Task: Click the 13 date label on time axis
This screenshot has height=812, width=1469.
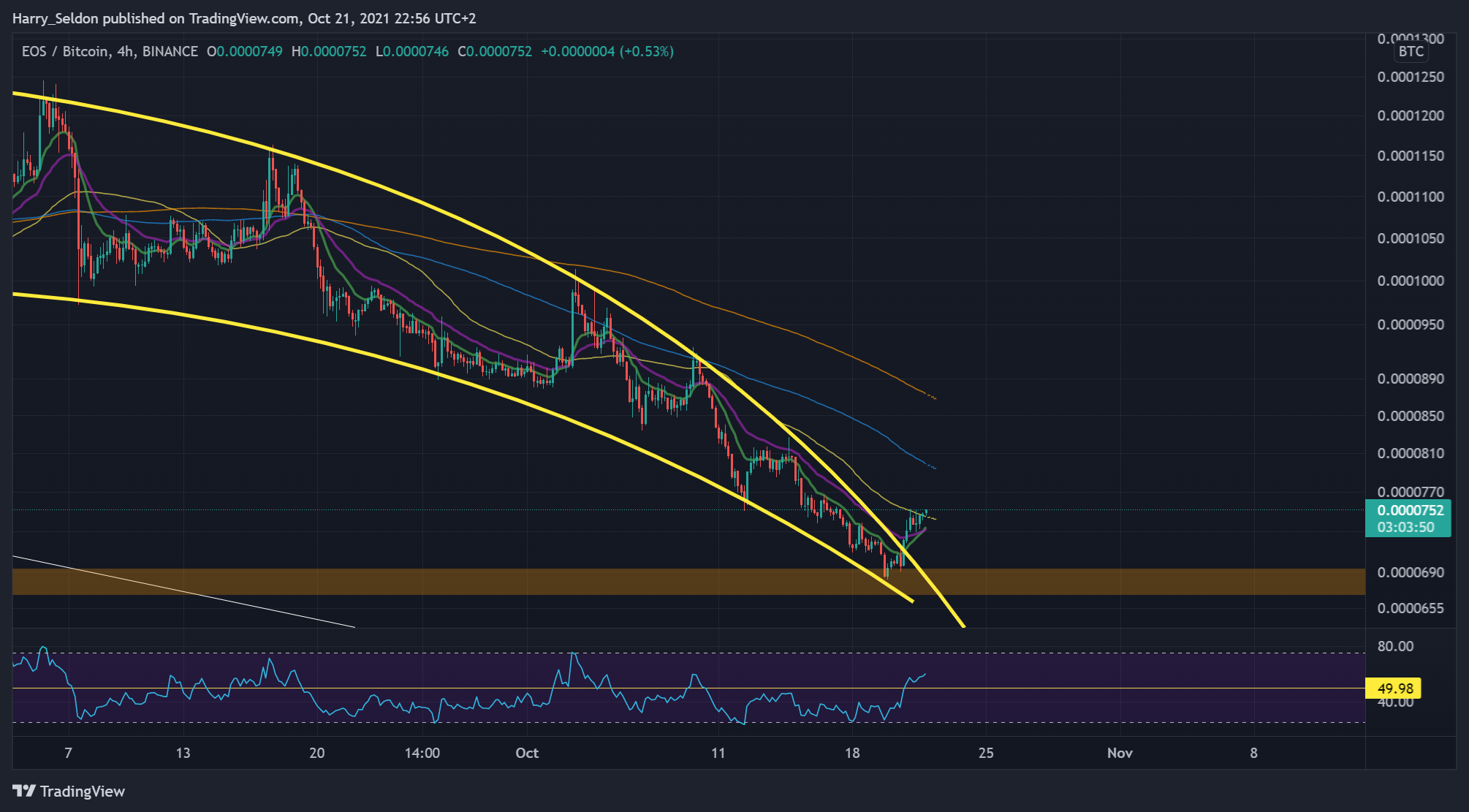Action: pyautogui.click(x=183, y=753)
